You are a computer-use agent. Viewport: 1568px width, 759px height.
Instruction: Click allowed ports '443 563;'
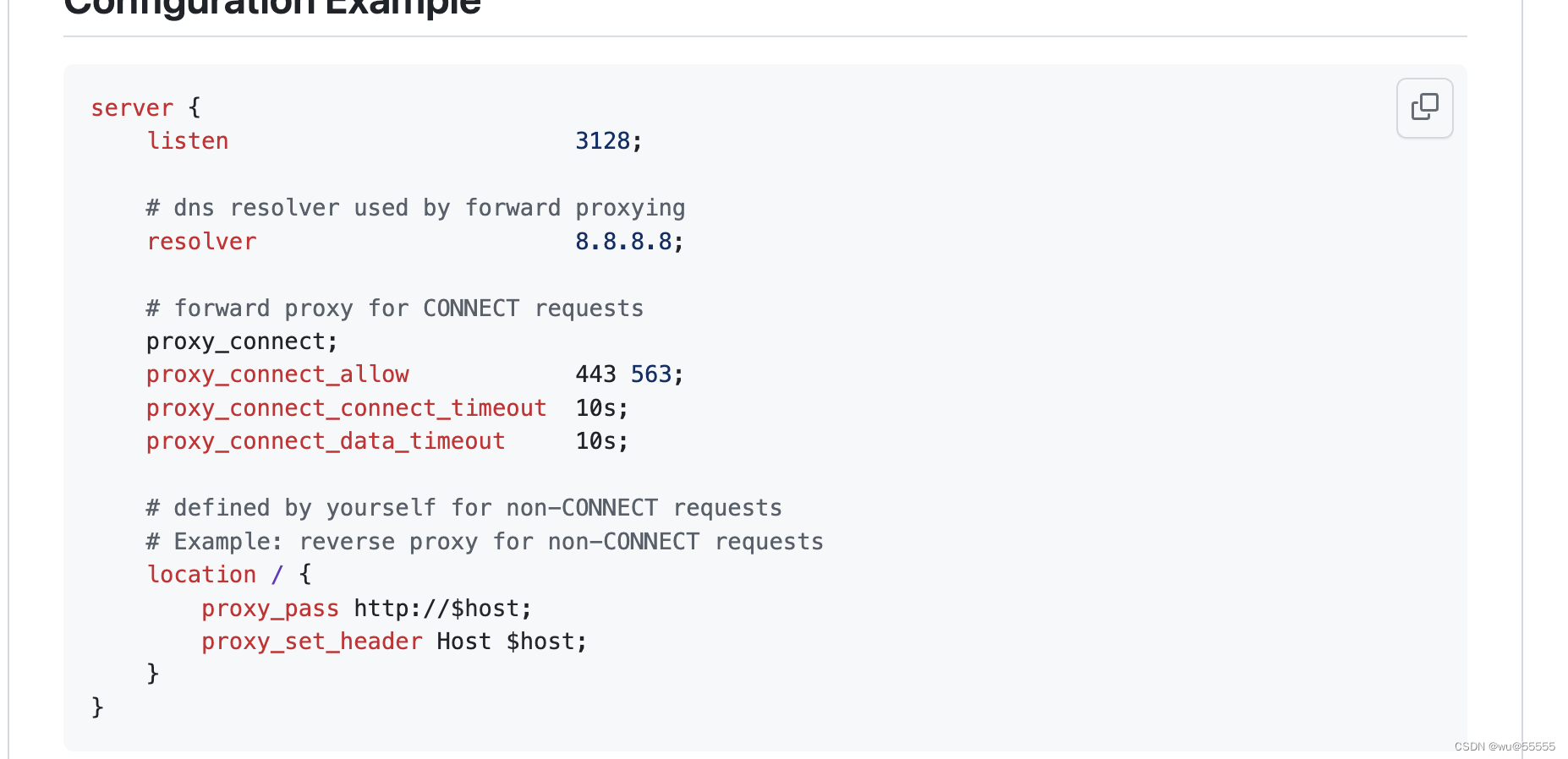(x=629, y=374)
